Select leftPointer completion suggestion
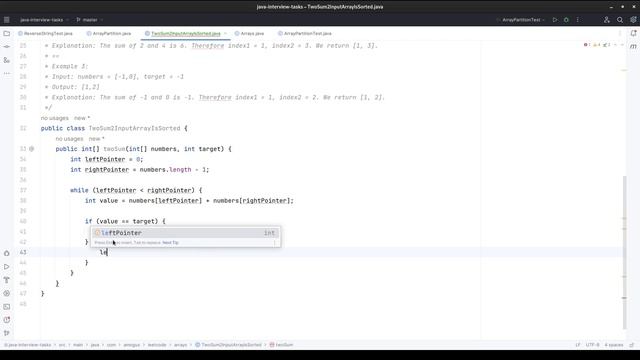Screen dimensions: 640x360 185,233
